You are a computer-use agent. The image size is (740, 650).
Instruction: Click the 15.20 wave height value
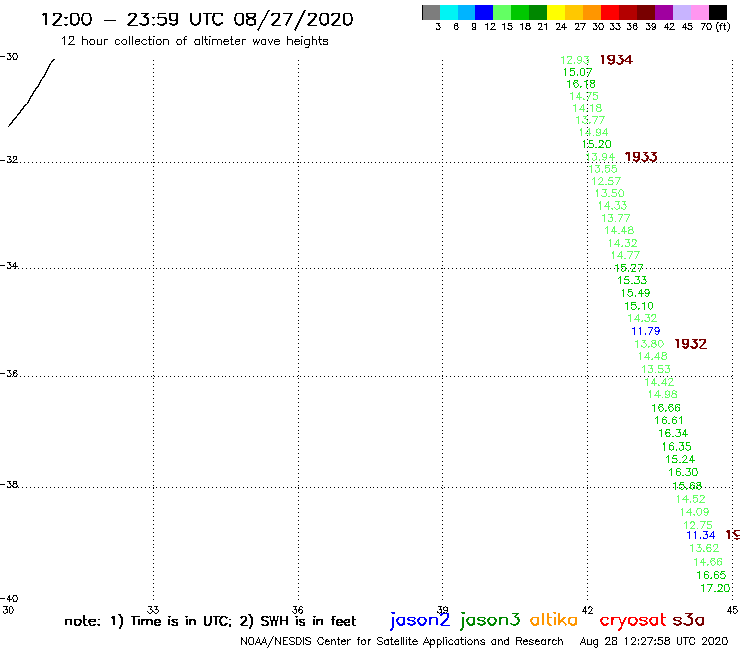(x=597, y=144)
